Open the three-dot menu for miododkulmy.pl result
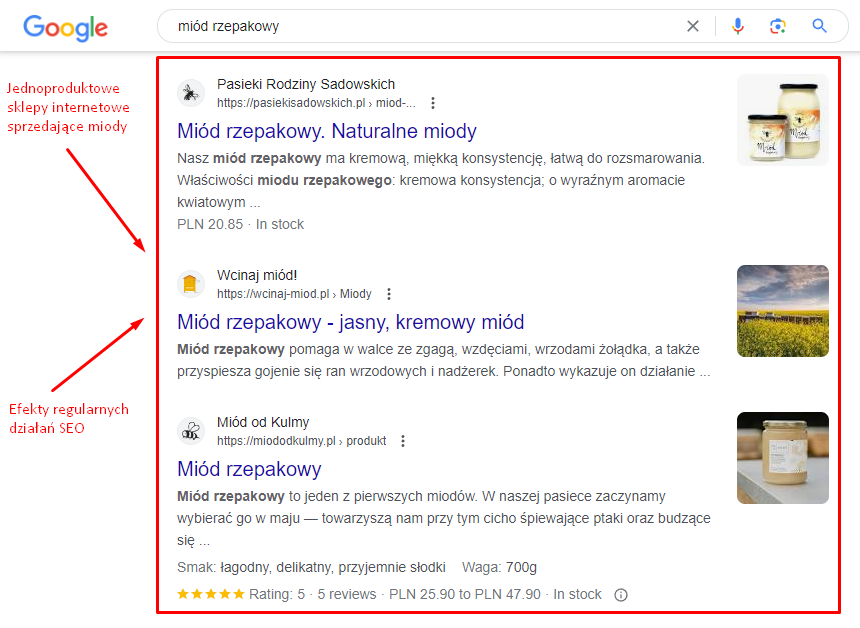860x628 pixels. (403, 440)
